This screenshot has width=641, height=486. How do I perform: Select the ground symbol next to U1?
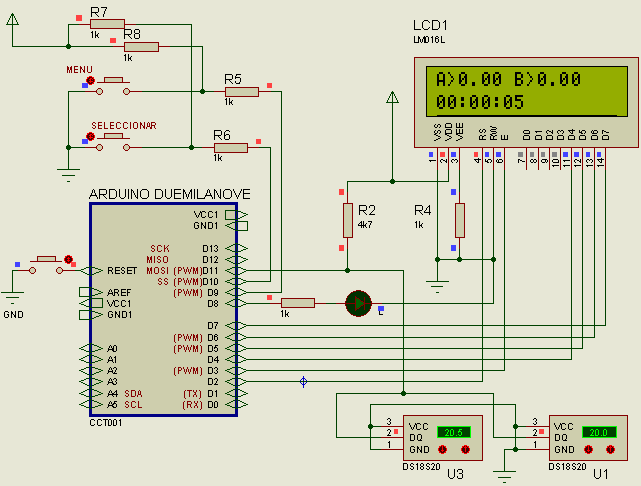click(x=504, y=477)
